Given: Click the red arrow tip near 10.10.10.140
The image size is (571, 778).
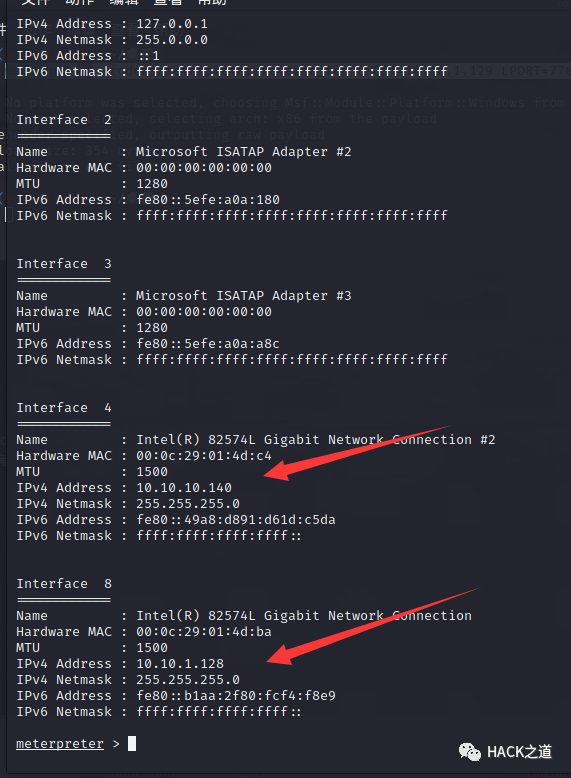Looking at the screenshot, I should click(268, 475).
